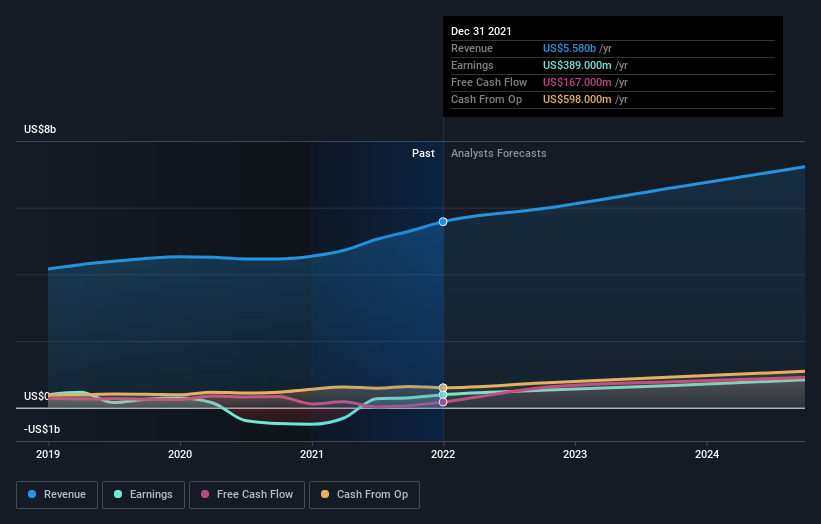
Task: Click the 2019 x-axis label
Action: point(48,454)
